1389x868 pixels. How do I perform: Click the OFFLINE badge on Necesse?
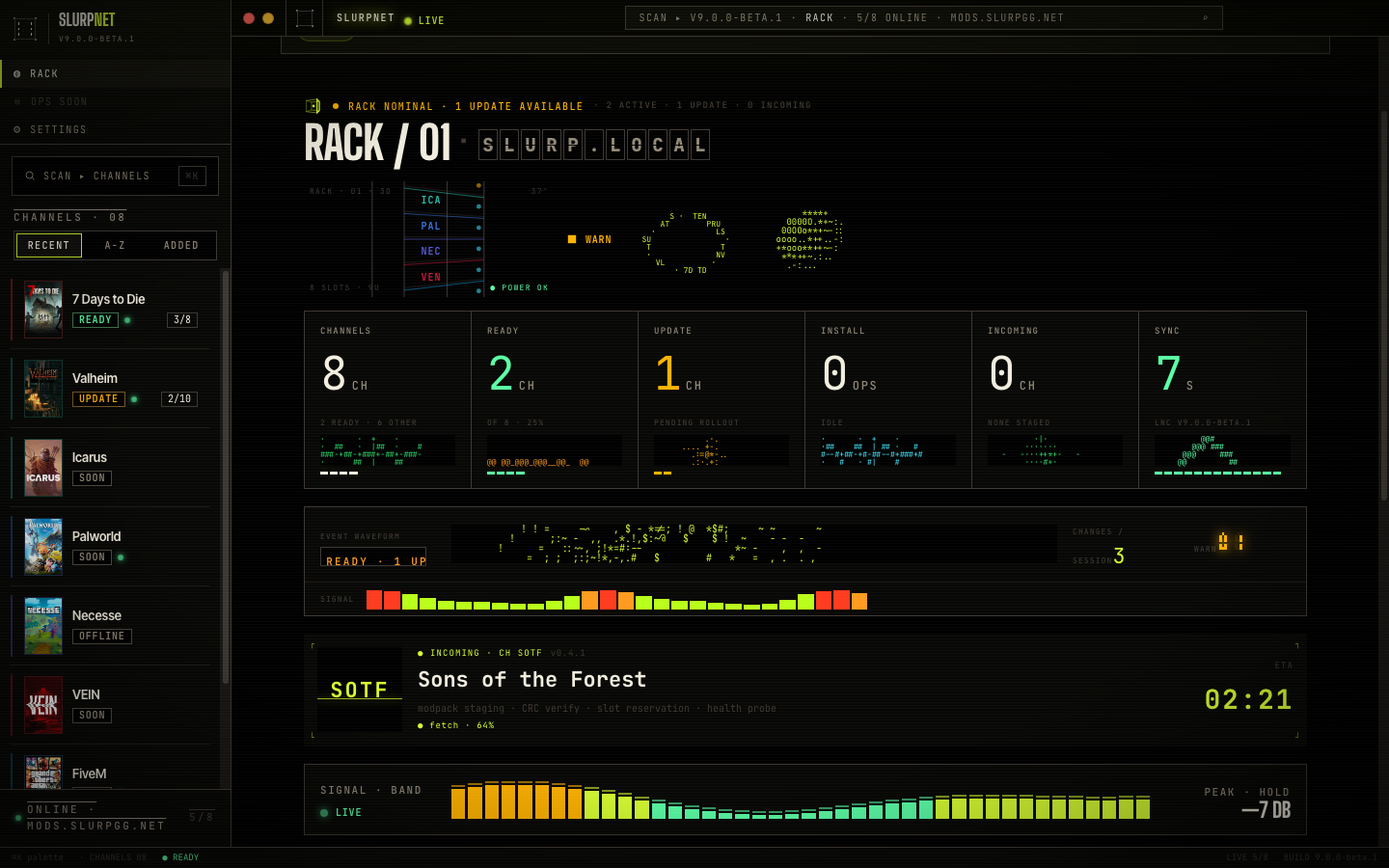pyautogui.click(x=102, y=636)
